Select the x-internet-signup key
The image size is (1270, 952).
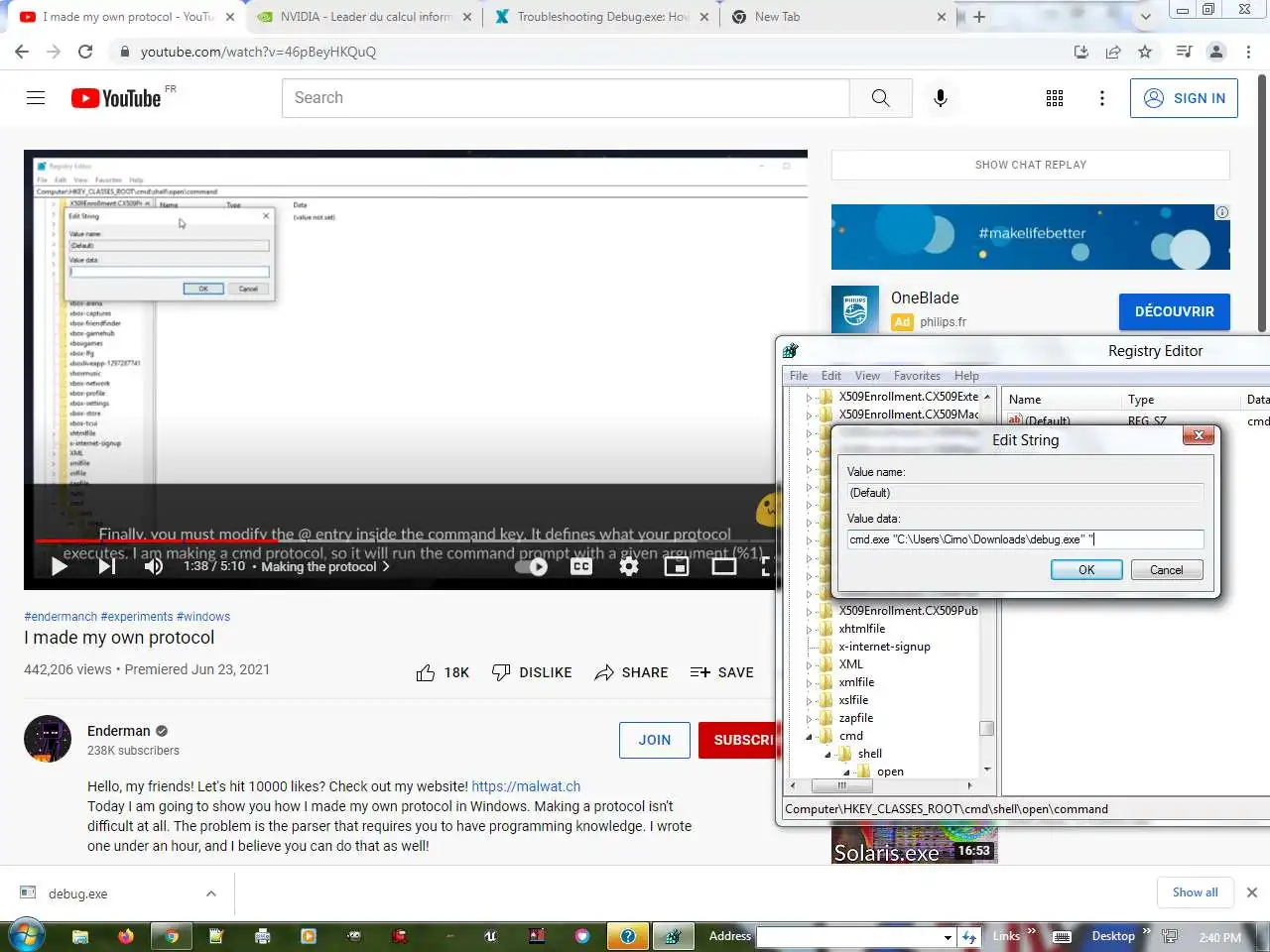pos(884,647)
